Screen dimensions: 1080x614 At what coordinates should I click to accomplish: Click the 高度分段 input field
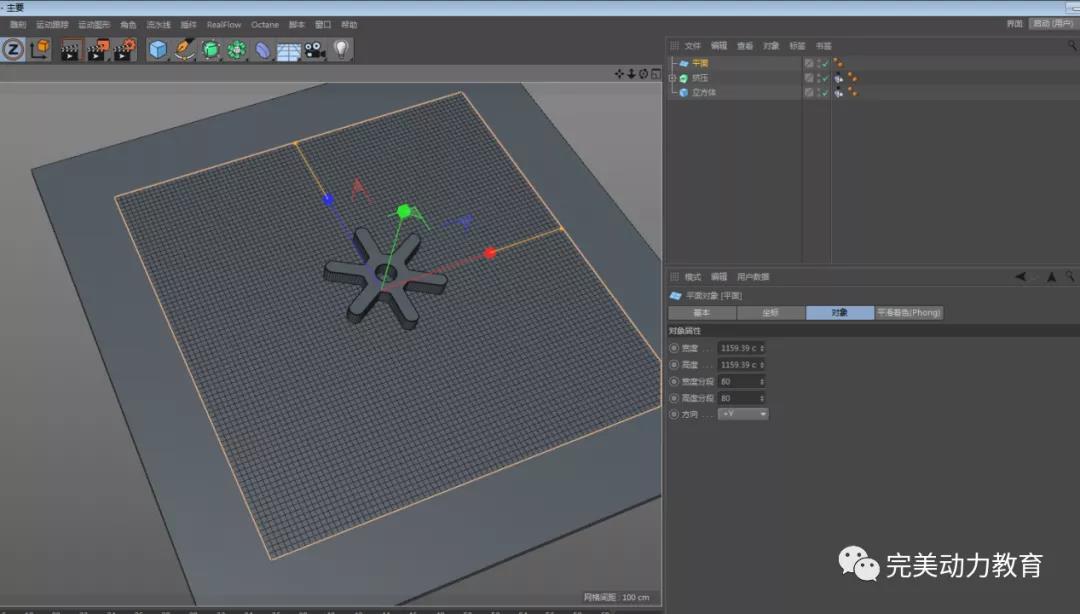click(738, 398)
